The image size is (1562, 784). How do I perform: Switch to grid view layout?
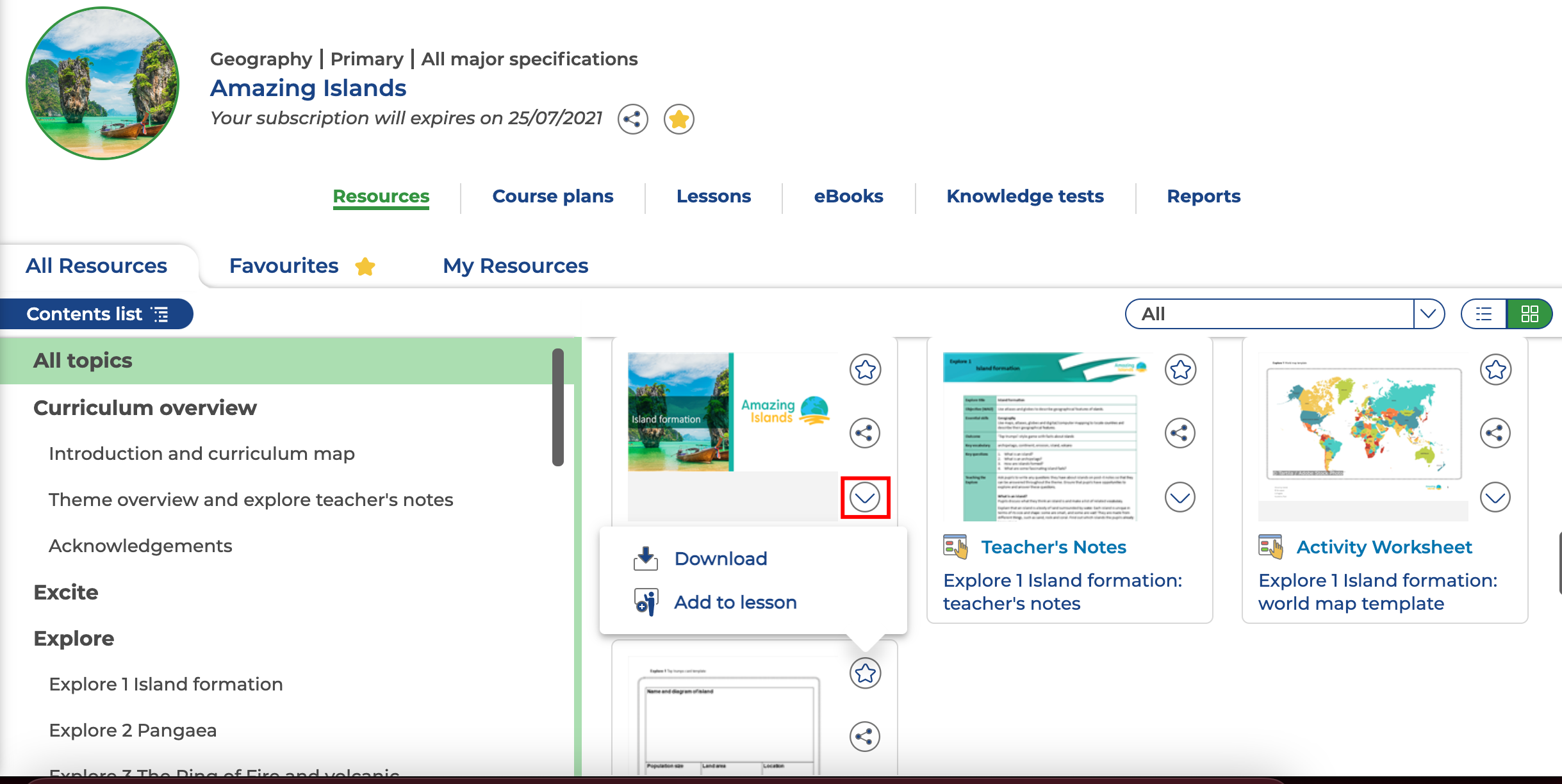pos(1529,314)
